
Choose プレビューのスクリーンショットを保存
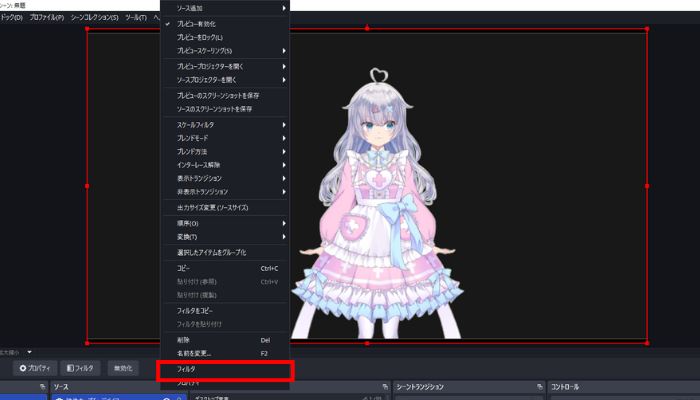tap(225, 96)
